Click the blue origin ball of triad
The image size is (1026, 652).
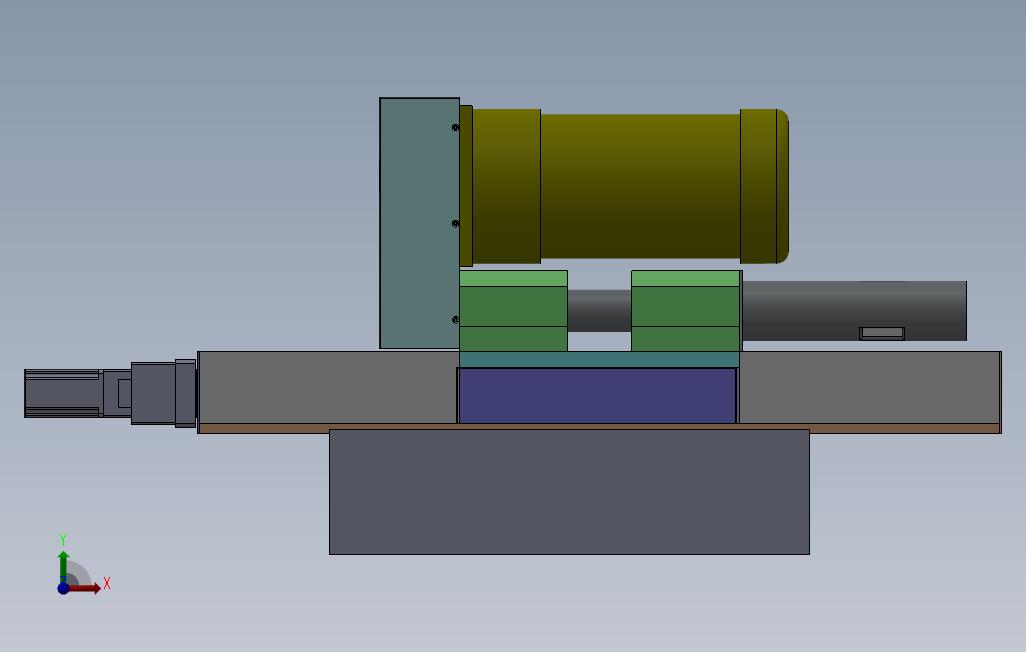[63, 588]
